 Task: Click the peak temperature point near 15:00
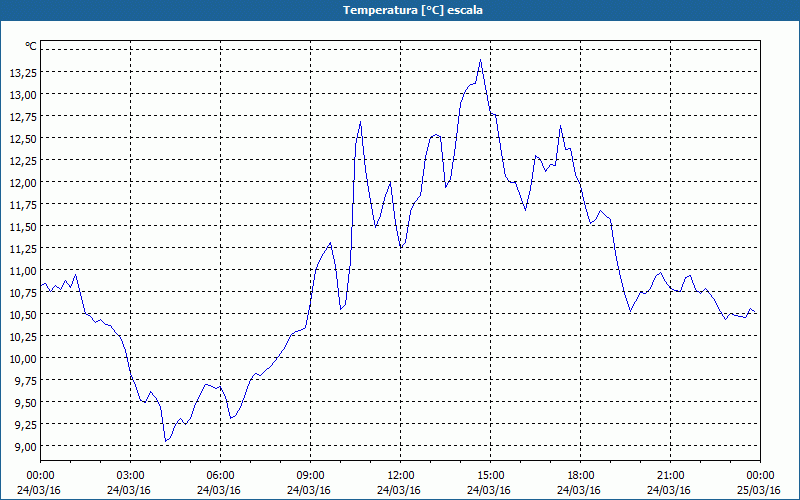tap(480, 60)
